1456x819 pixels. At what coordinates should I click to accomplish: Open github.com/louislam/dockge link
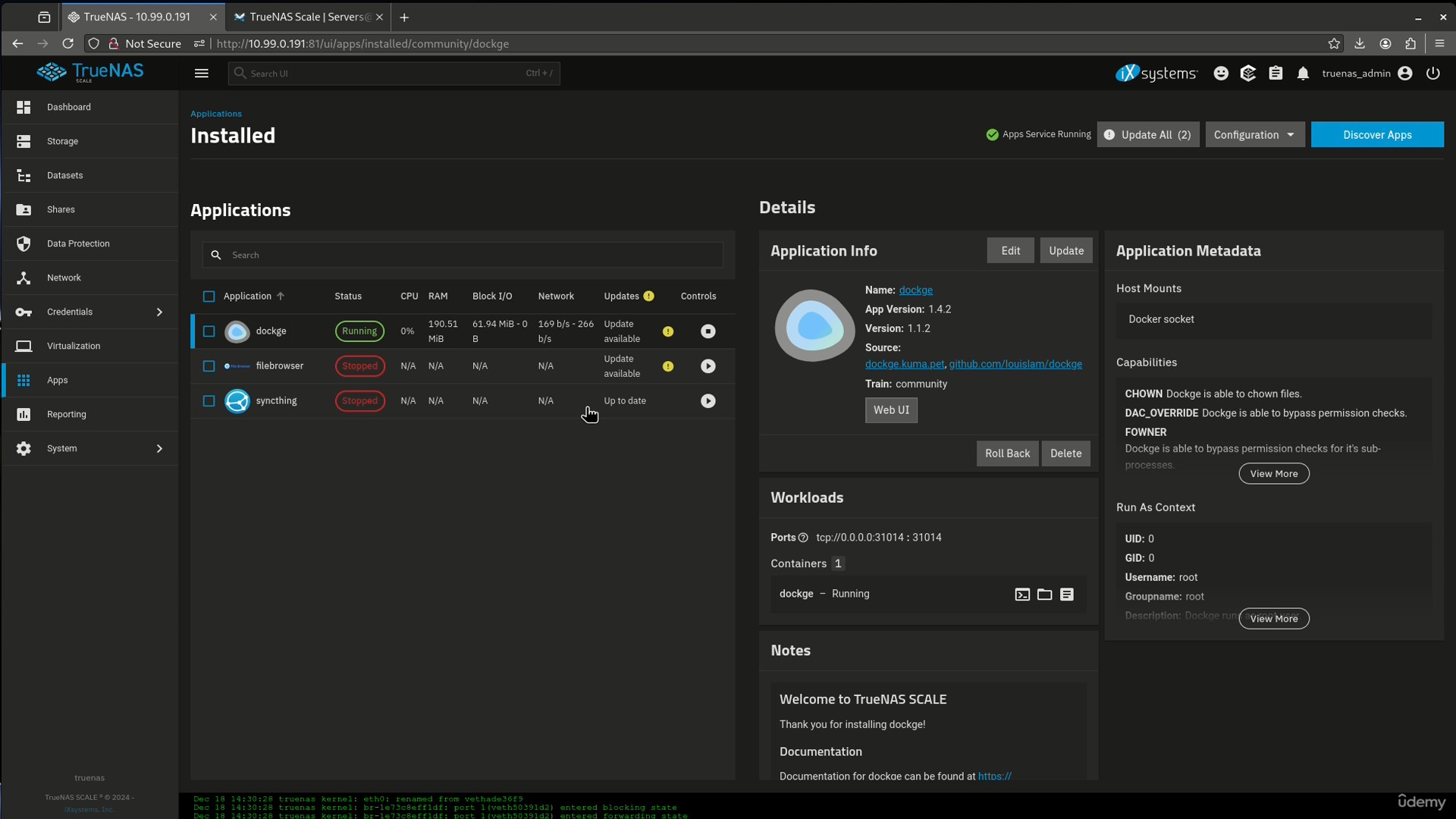point(1015,364)
